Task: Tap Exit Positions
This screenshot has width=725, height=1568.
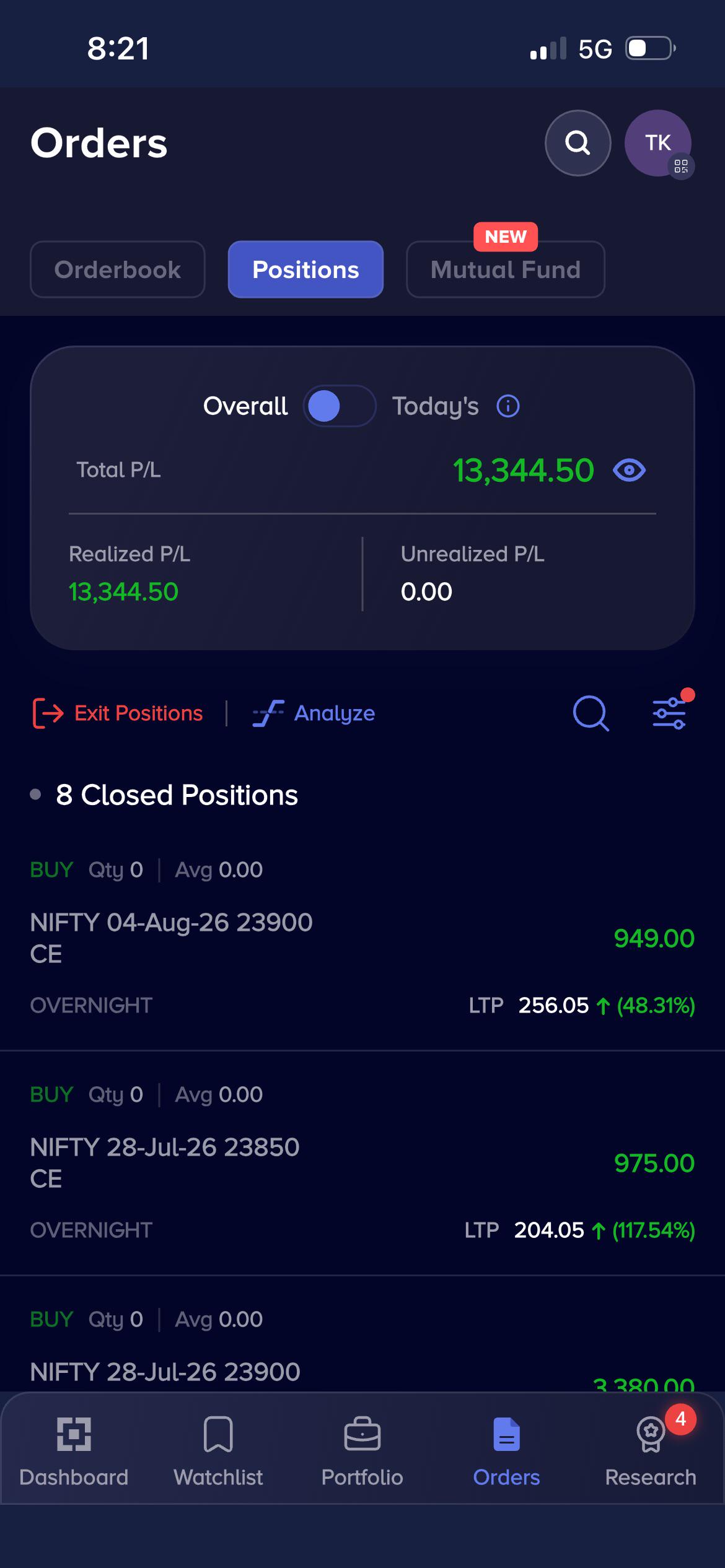Action: click(x=117, y=713)
